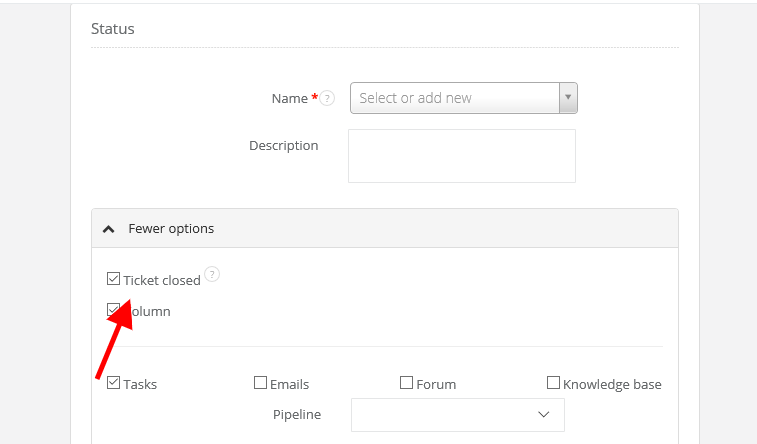Click the up chevron icon beside Fewer options
Viewport: 757px width, 444px height.
(x=109, y=229)
